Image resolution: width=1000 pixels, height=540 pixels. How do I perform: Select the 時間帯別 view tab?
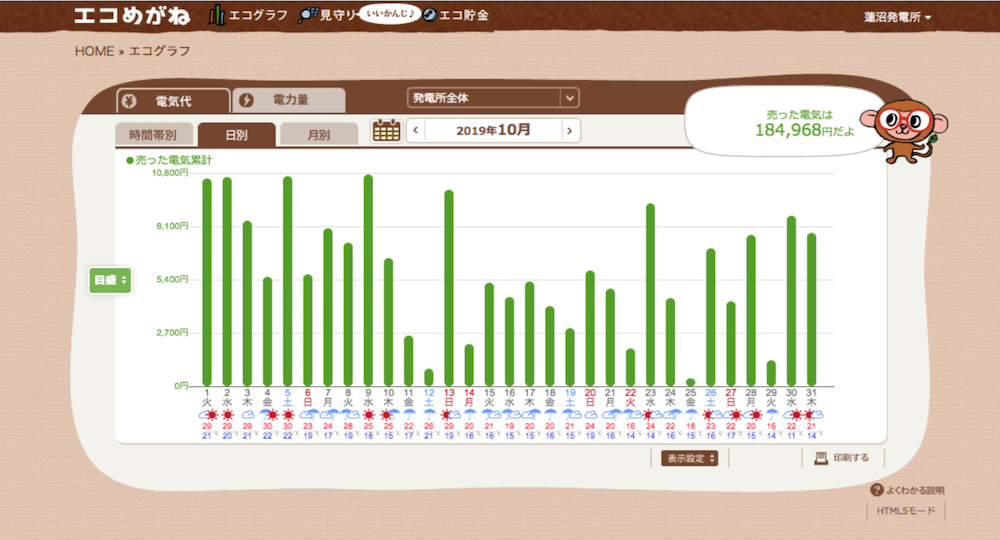click(153, 135)
